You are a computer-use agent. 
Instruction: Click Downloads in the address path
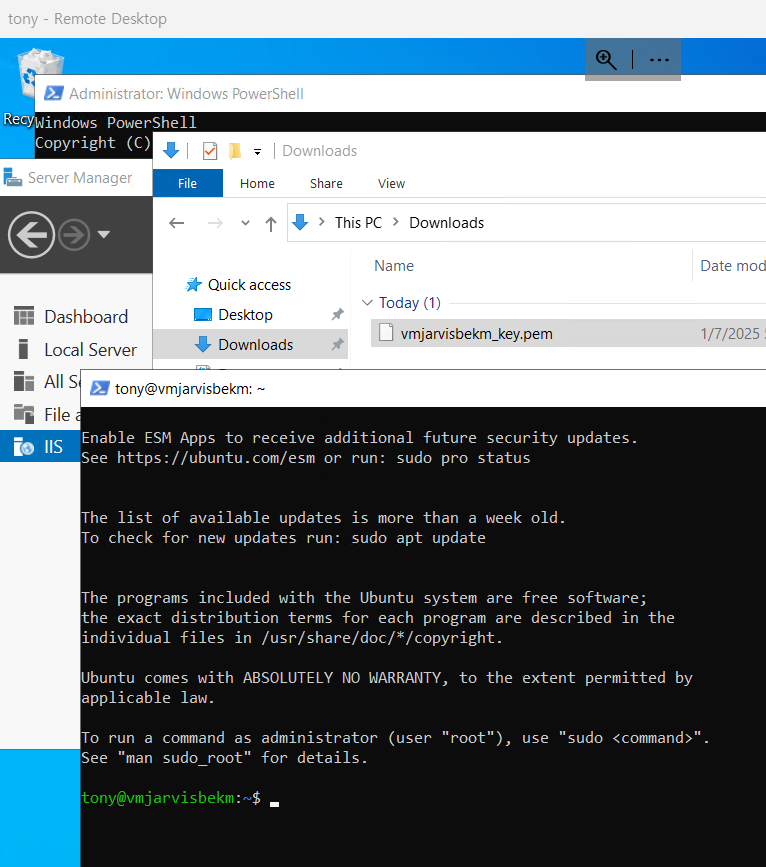[446, 223]
